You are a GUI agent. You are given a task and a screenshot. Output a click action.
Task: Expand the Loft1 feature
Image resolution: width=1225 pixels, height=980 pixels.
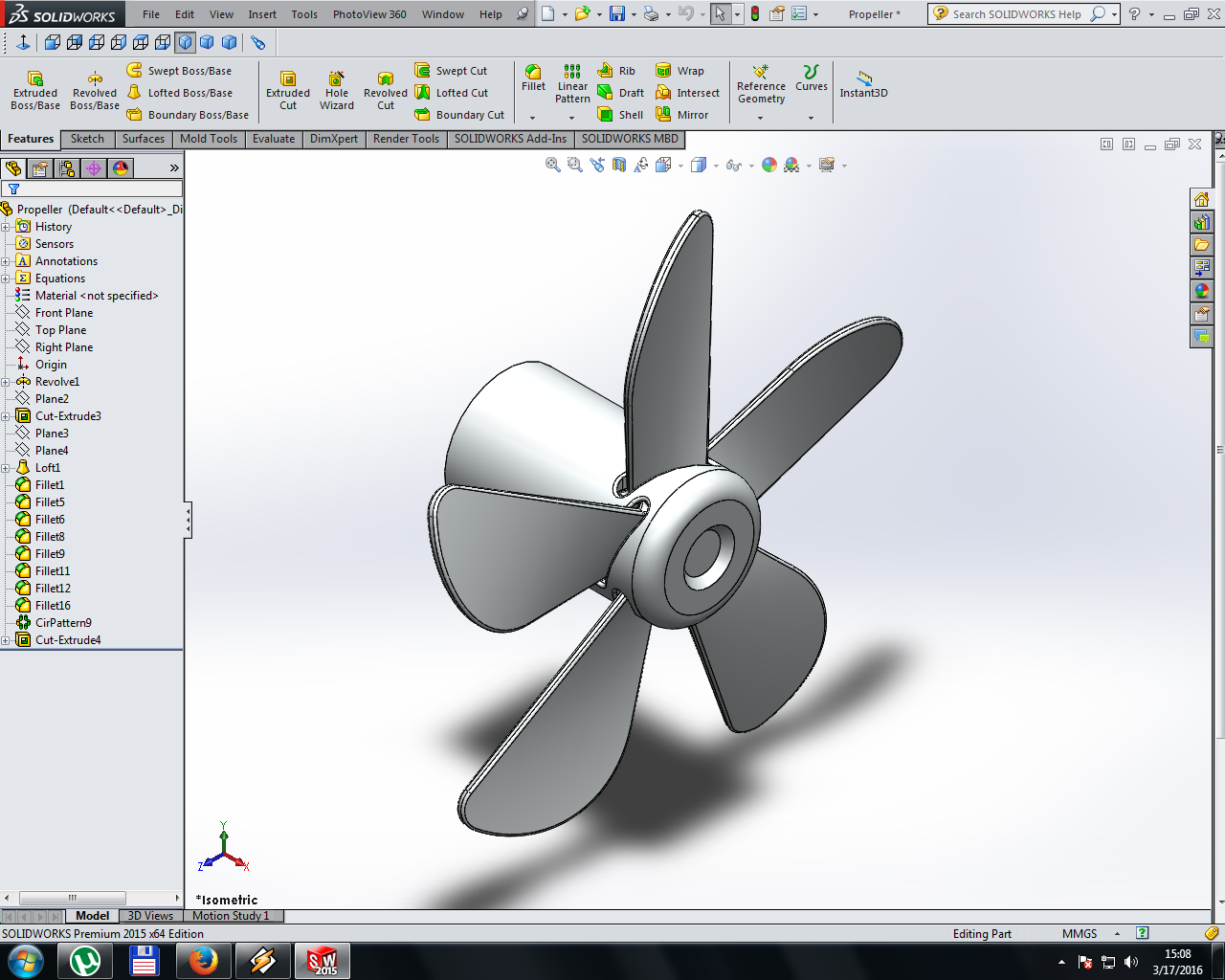tap(6, 468)
